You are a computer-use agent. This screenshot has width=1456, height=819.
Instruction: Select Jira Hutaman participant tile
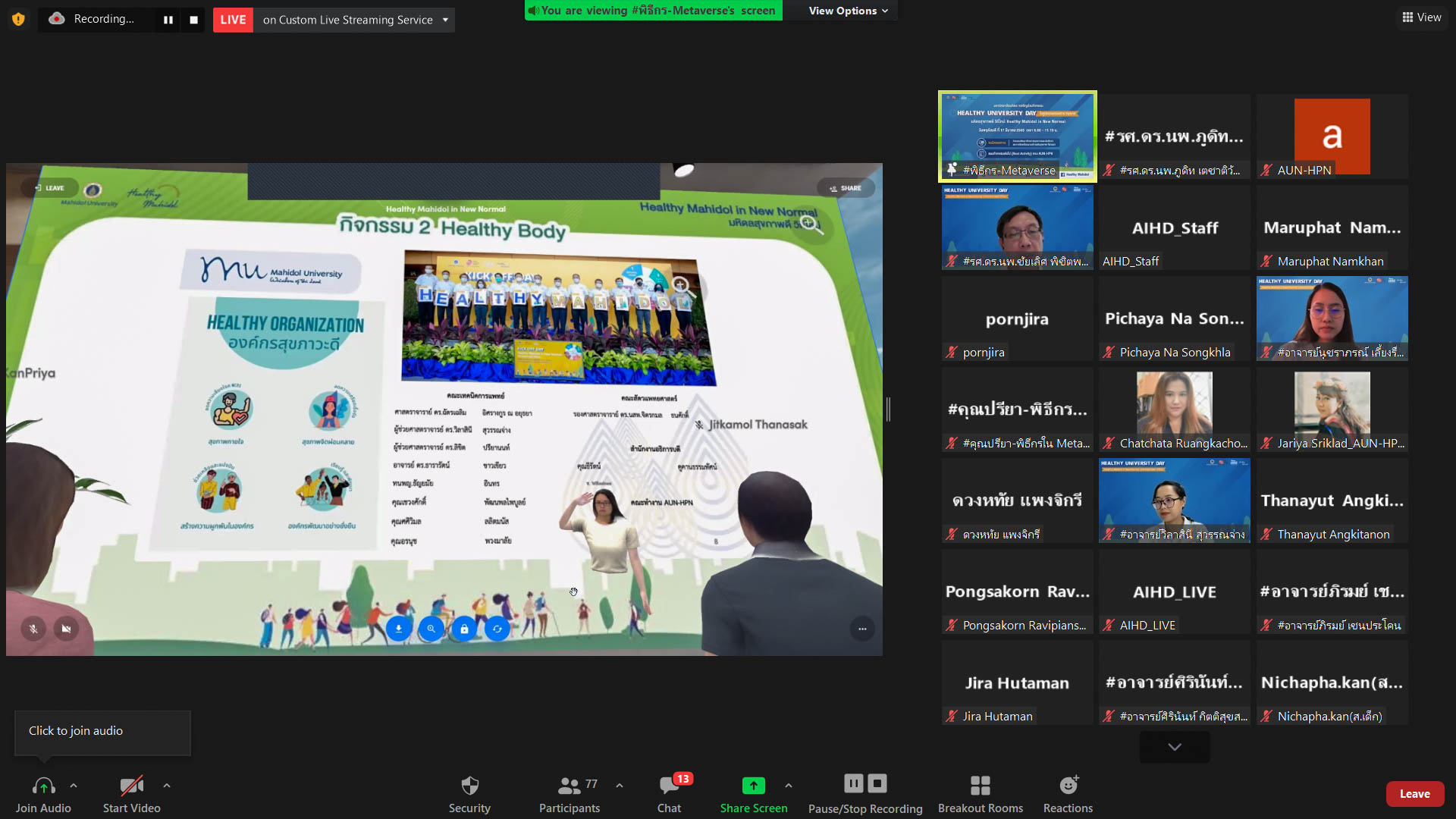(x=1018, y=682)
